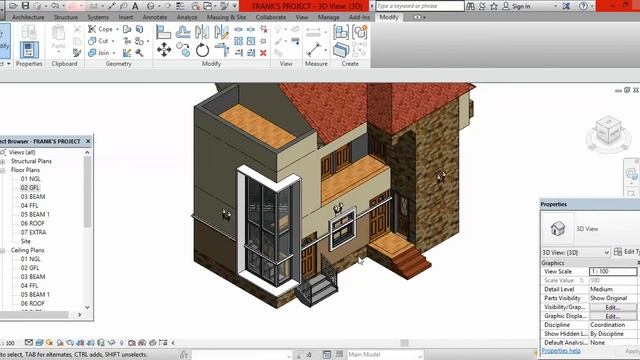640x360 pixels.
Task: Click Edit button for Graphic Display Options
Action: pos(613,316)
